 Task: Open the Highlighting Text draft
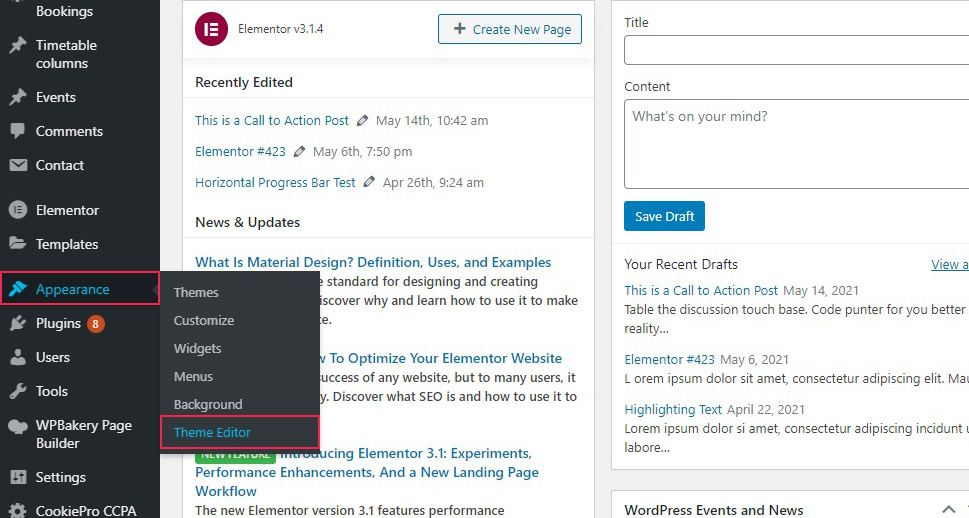[673, 410]
